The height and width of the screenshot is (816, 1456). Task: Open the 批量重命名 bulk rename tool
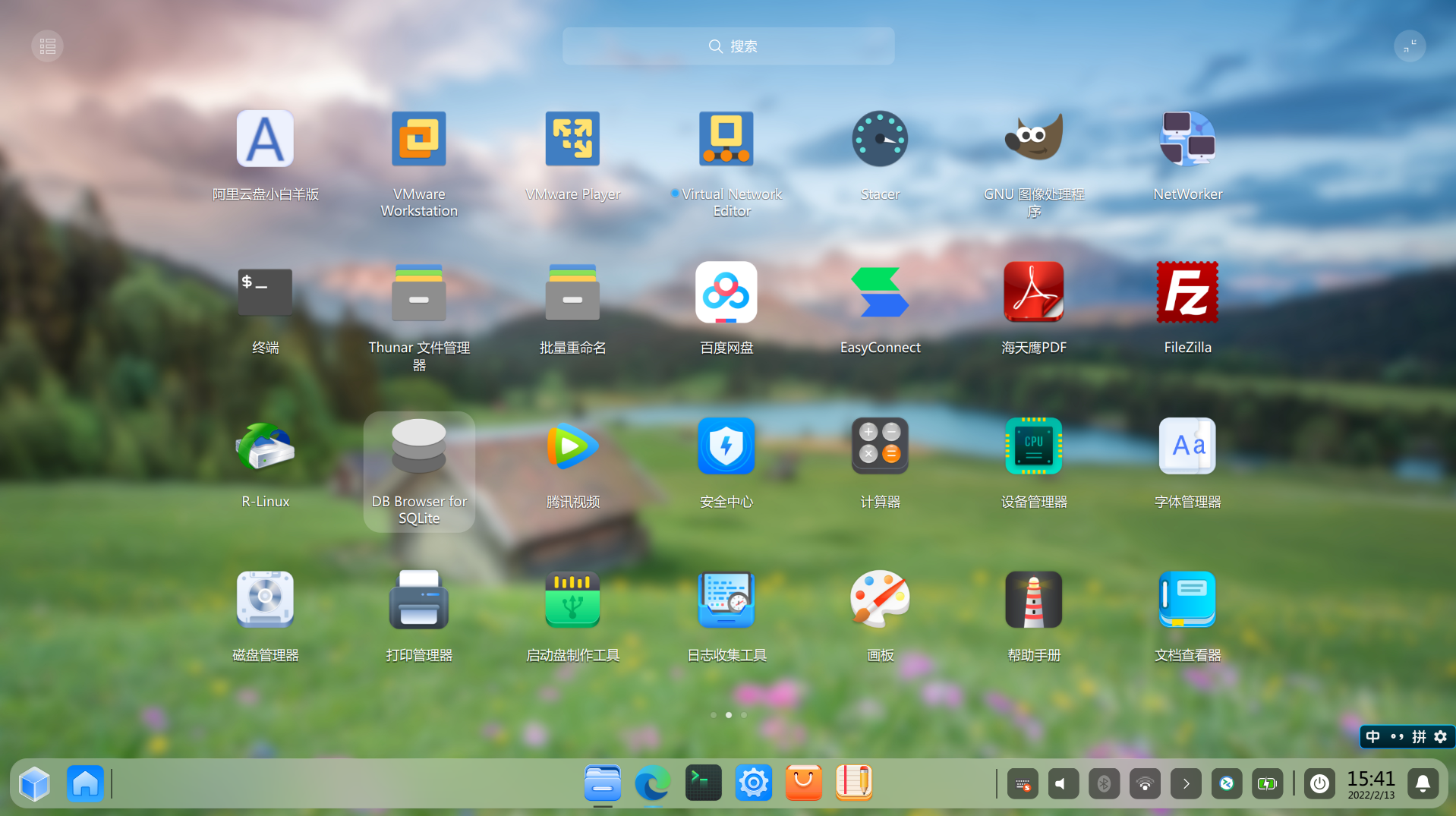pos(572,292)
